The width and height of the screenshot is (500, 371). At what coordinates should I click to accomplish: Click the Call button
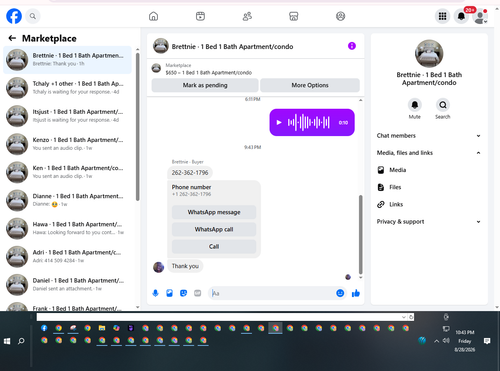(214, 247)
